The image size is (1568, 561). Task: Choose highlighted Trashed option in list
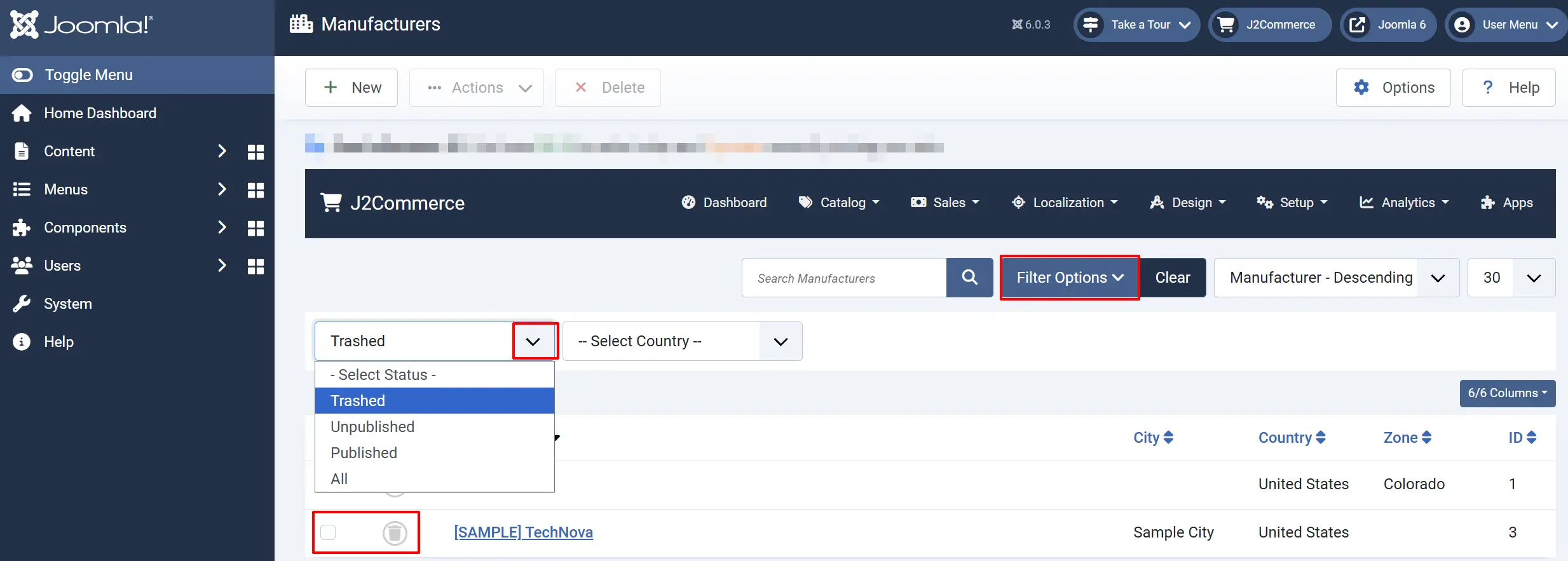(435, 401)
